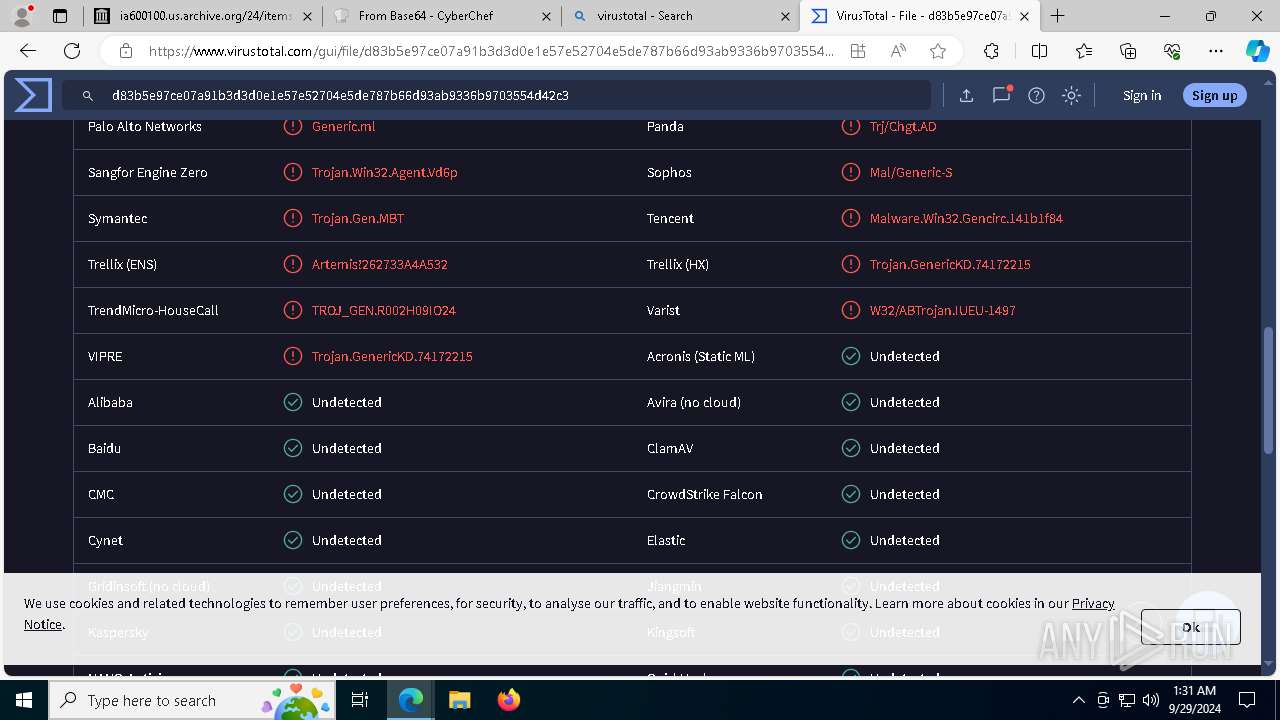Viewport: 1280px width, 720px height.
Task: Click the Sign up button
Action: pyautogui.click(x=1215, y=95)
